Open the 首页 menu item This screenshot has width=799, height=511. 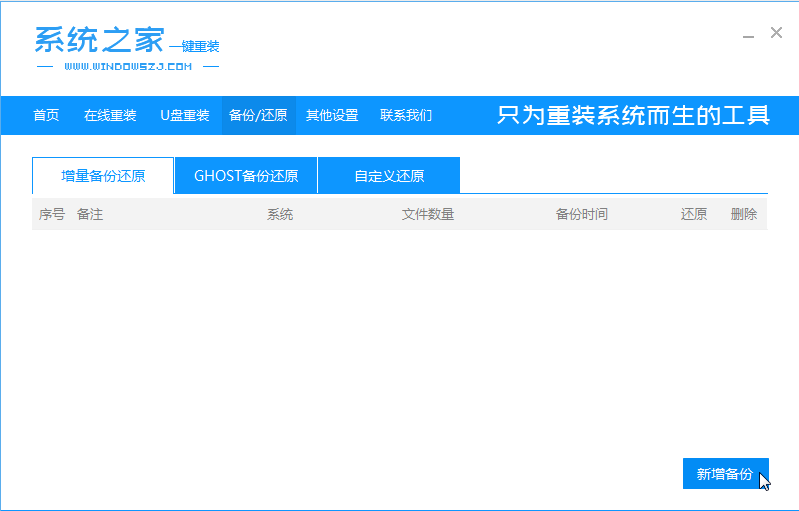pyautogui.click(x=46, y=115)
